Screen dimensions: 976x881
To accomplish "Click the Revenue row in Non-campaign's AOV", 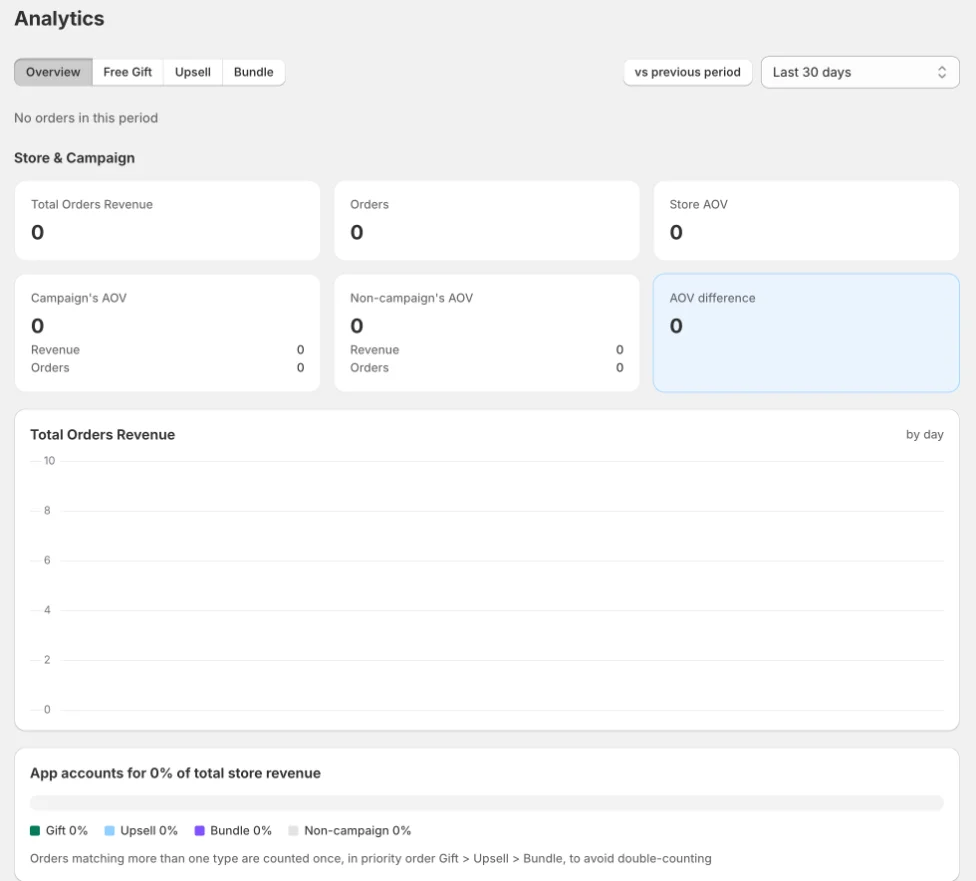I will pos(487,350).
